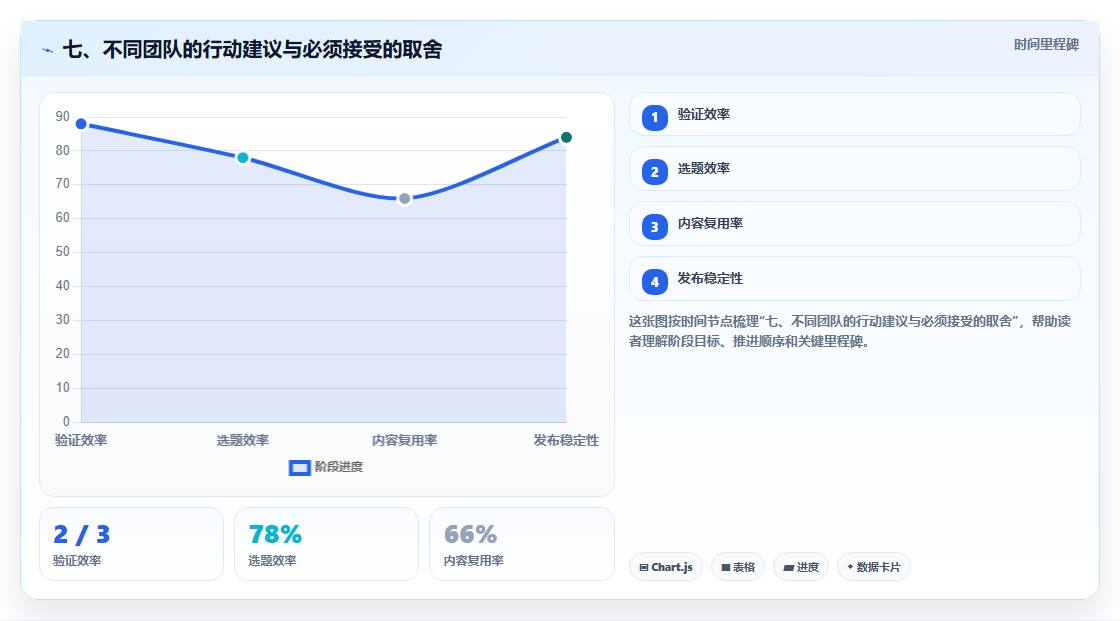This screenshot has width=1120, height=621.
Task: Click the section title 七、不同团队的行动建议
Action: [x=252, y=50]
